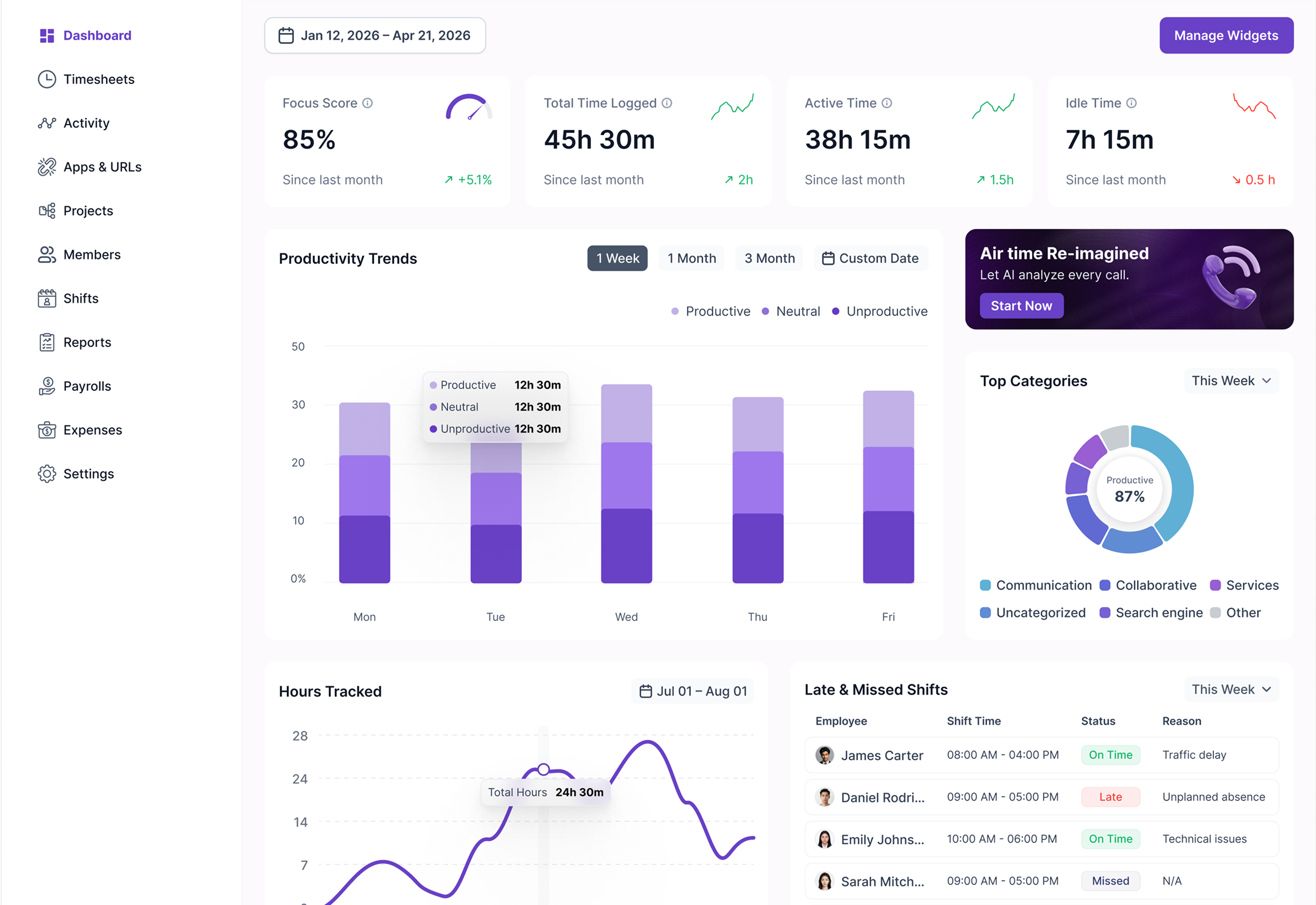Open the Late & Missed Shifts This Week dropdown
Viewport: 1316px width, 905px height.
(x=1231, y=690)
